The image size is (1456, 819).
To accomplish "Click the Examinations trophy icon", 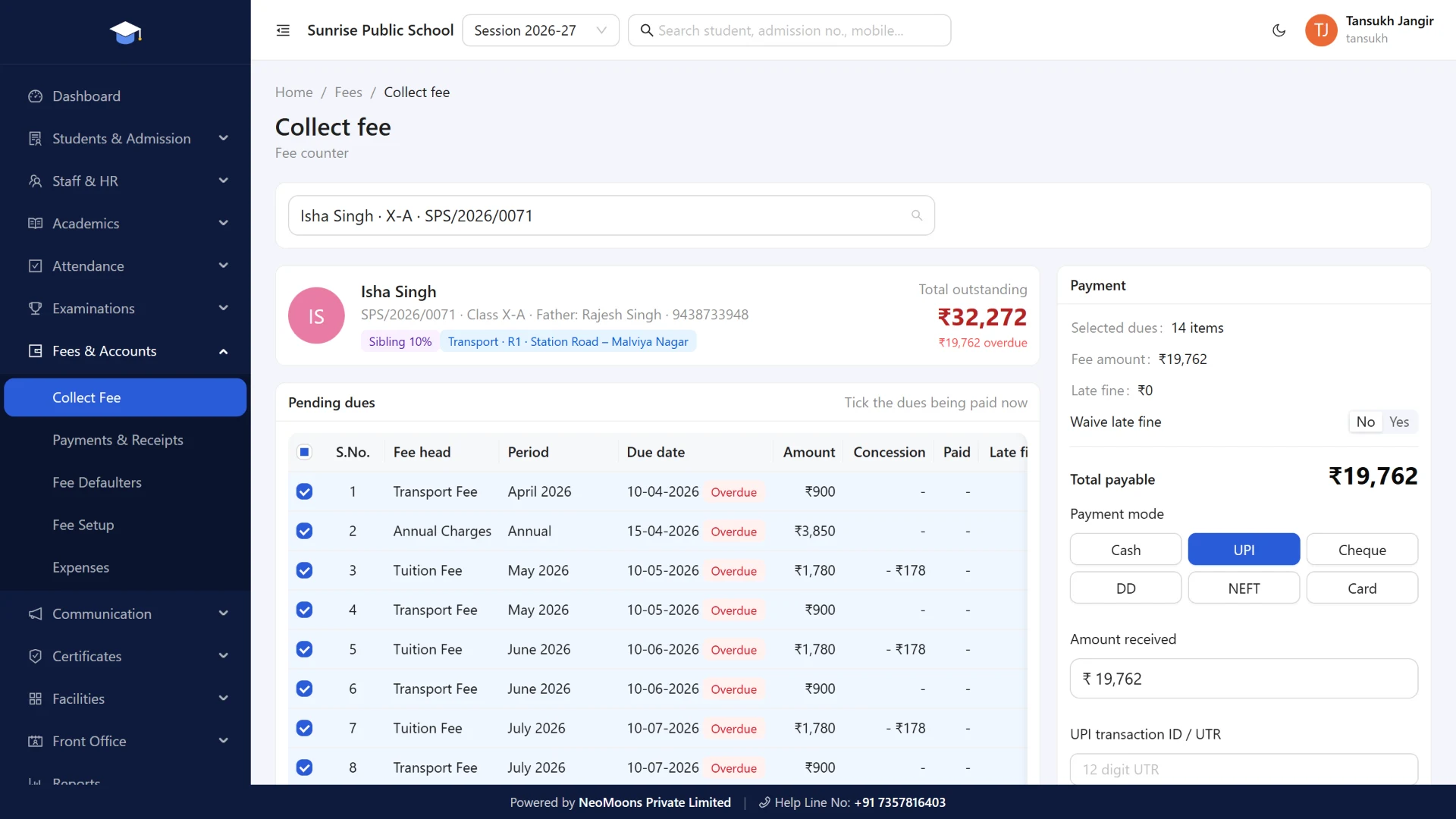I will click(x=35, y=309).
